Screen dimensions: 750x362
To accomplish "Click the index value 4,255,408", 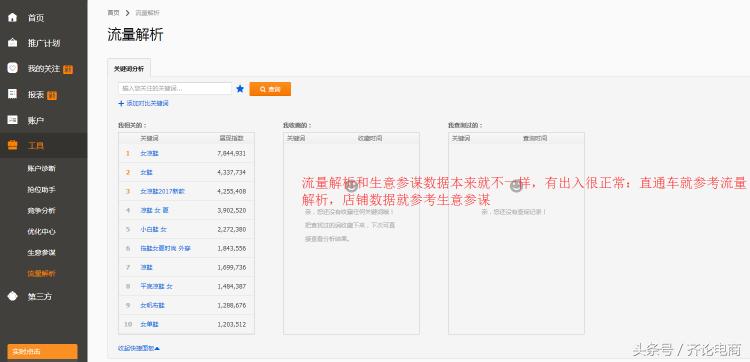I will tap(232, 191).
